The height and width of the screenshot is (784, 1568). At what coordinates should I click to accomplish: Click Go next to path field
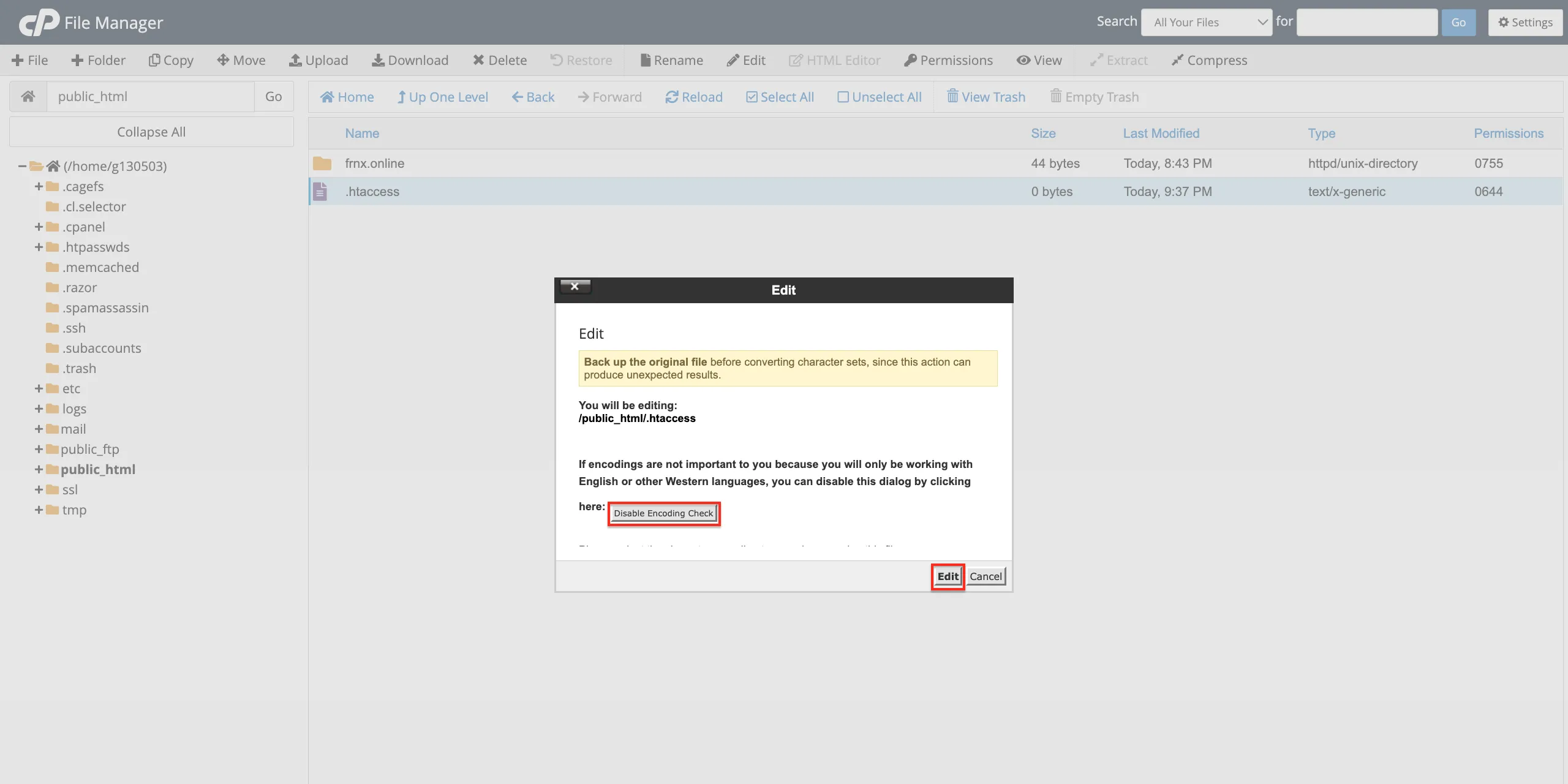click(273, 96)
